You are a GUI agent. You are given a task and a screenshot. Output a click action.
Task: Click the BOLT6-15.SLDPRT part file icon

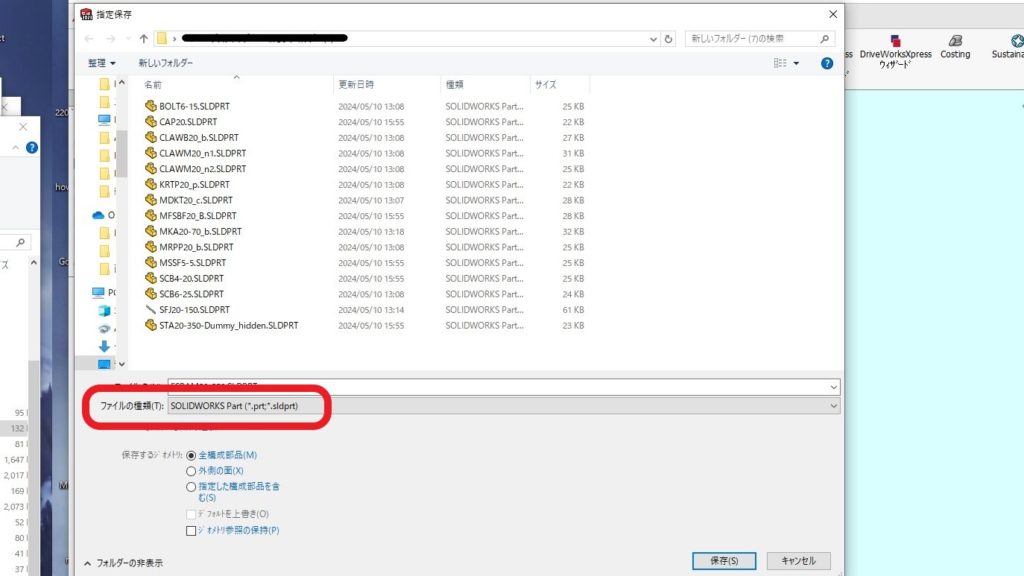151,106
